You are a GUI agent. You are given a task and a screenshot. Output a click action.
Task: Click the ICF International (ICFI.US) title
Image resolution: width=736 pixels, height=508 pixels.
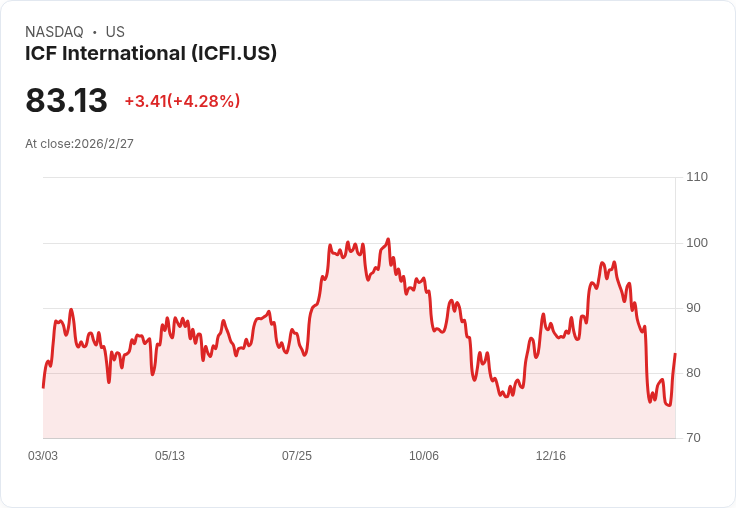151,54
